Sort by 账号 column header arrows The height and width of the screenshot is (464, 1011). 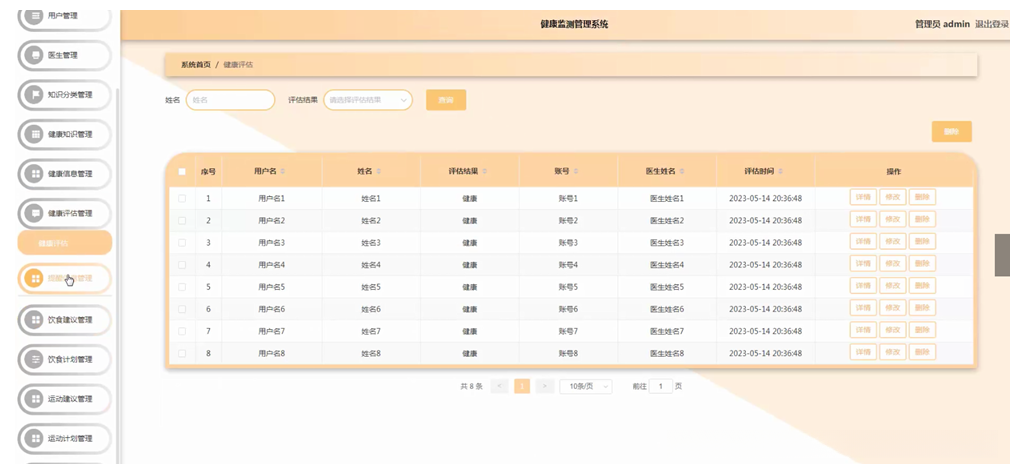pos(576,171)
